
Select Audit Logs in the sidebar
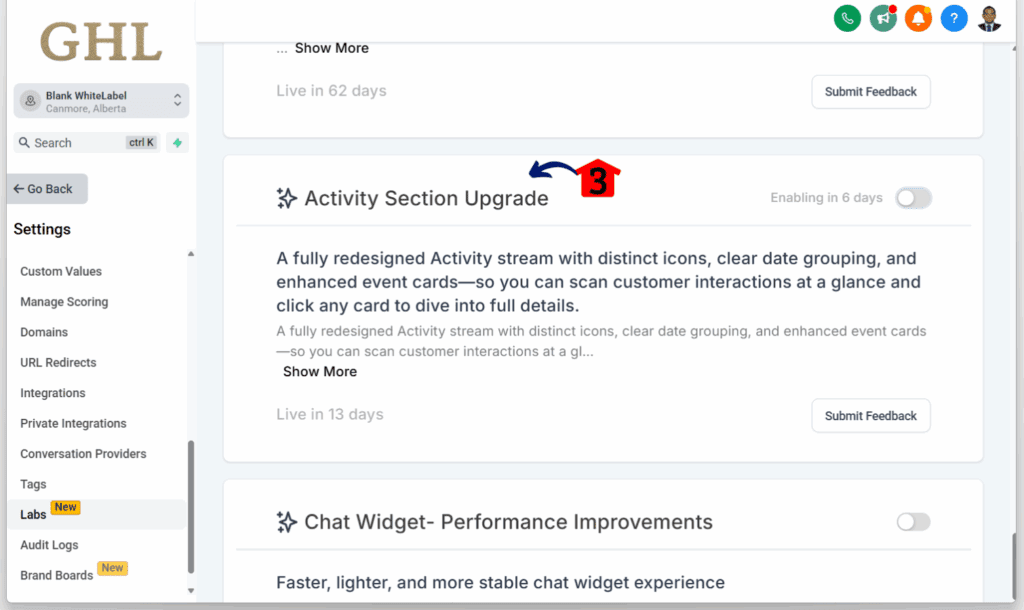tap(50, 545)
